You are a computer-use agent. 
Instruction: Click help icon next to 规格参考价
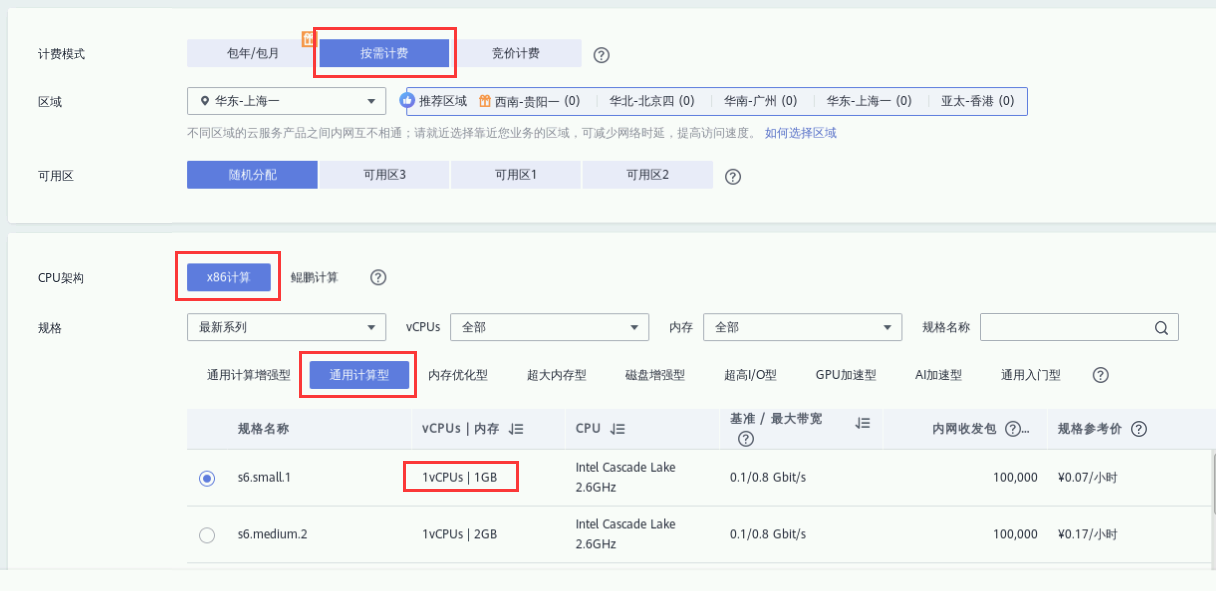[1138, 429]
